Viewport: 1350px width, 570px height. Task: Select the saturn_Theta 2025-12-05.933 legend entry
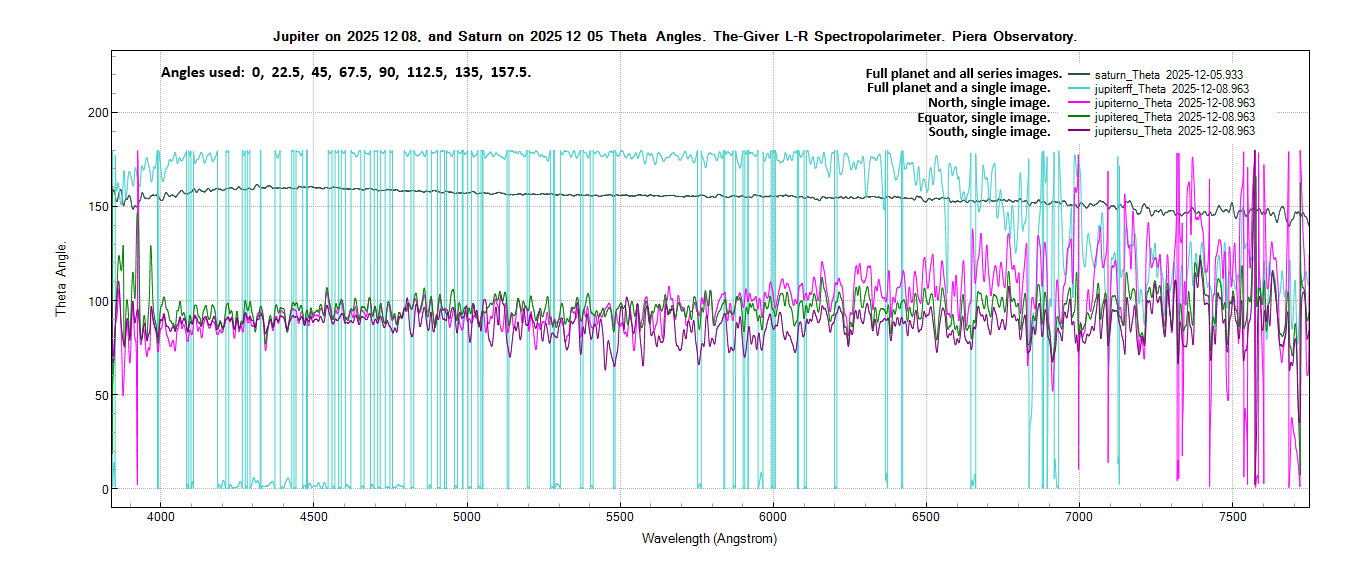pyautogui.click(x=1169, y=75)
